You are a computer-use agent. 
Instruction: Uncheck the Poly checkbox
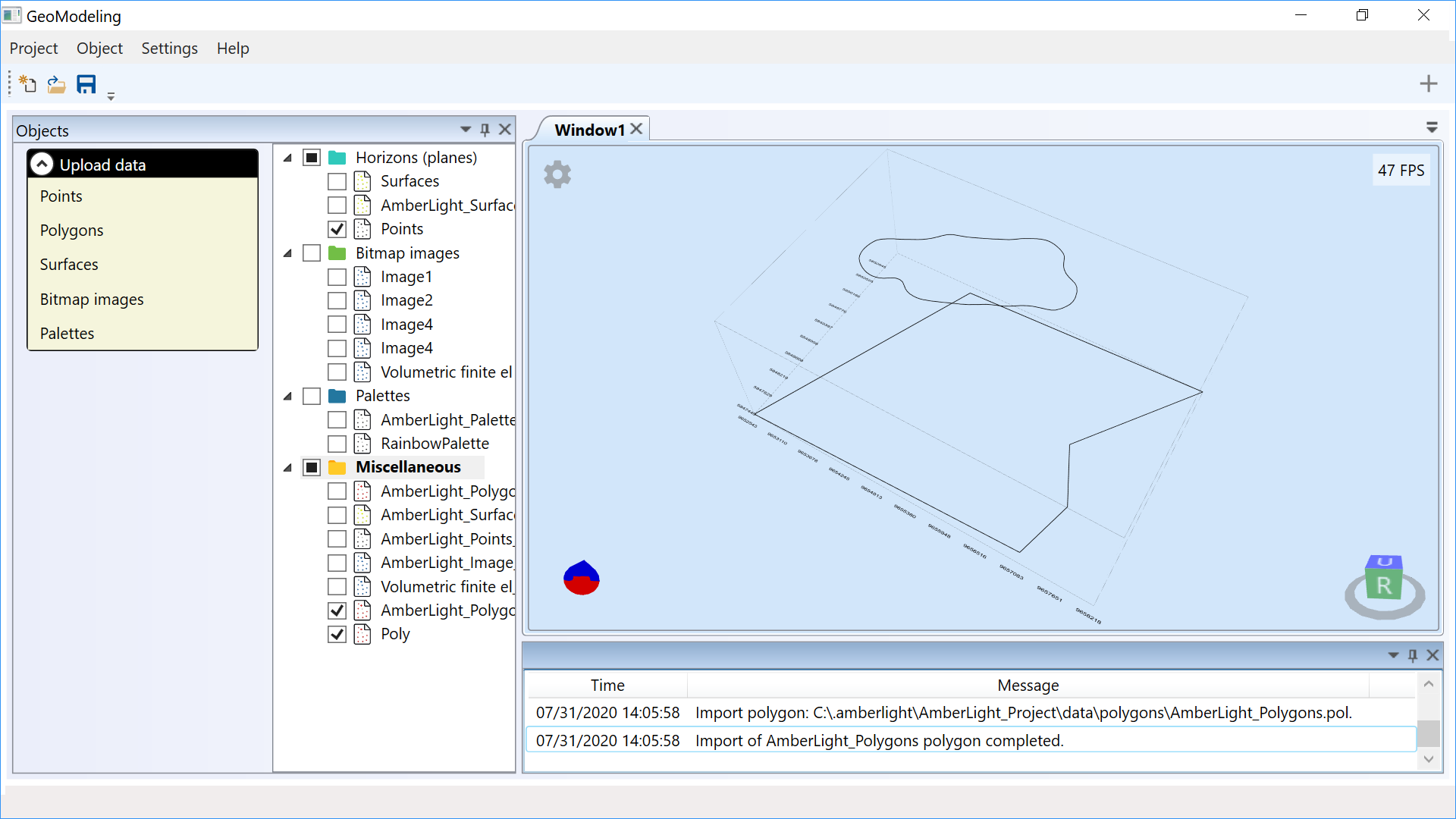[x=337, y=634]
